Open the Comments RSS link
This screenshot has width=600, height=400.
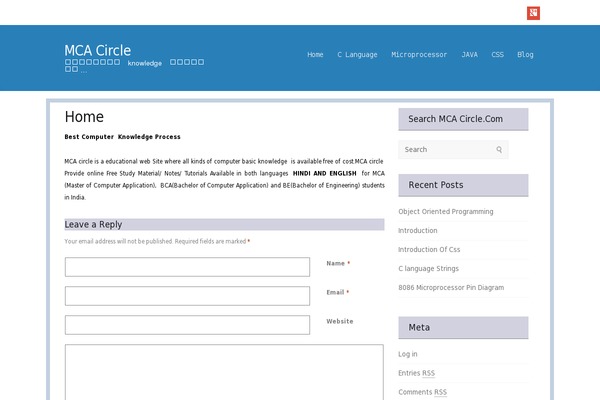click(422, 392)
